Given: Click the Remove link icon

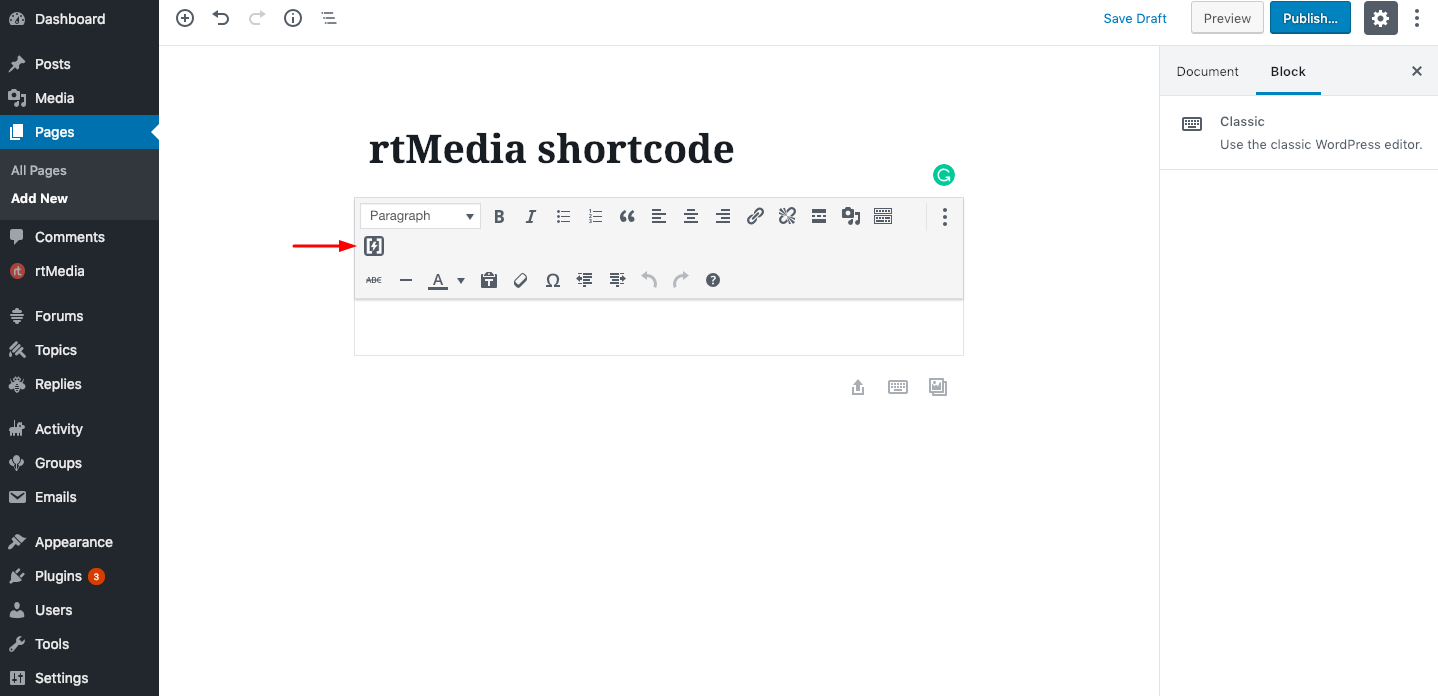Looking at the screenshot, I should point(787,216).
